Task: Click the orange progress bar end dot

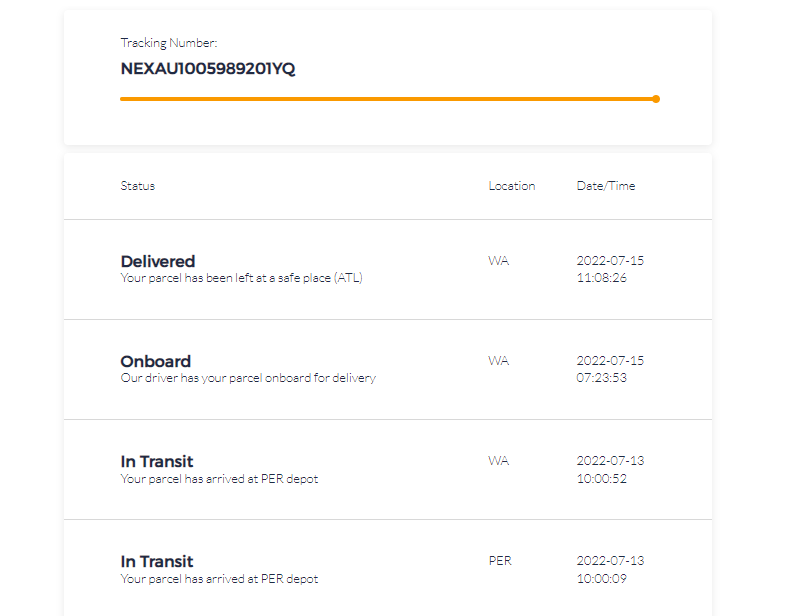Action: [x=656, y=99]
